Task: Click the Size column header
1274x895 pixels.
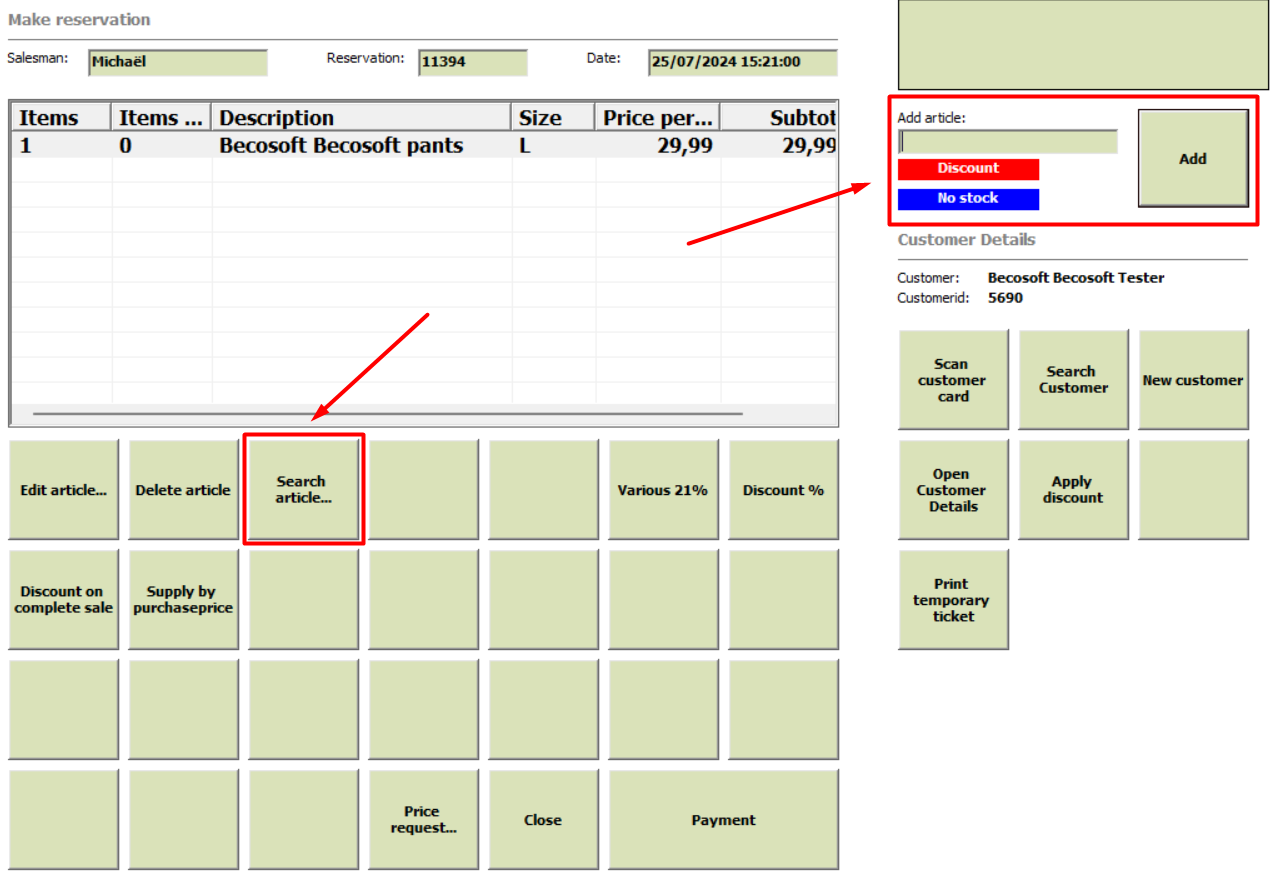Action: [x=554, y=118]
